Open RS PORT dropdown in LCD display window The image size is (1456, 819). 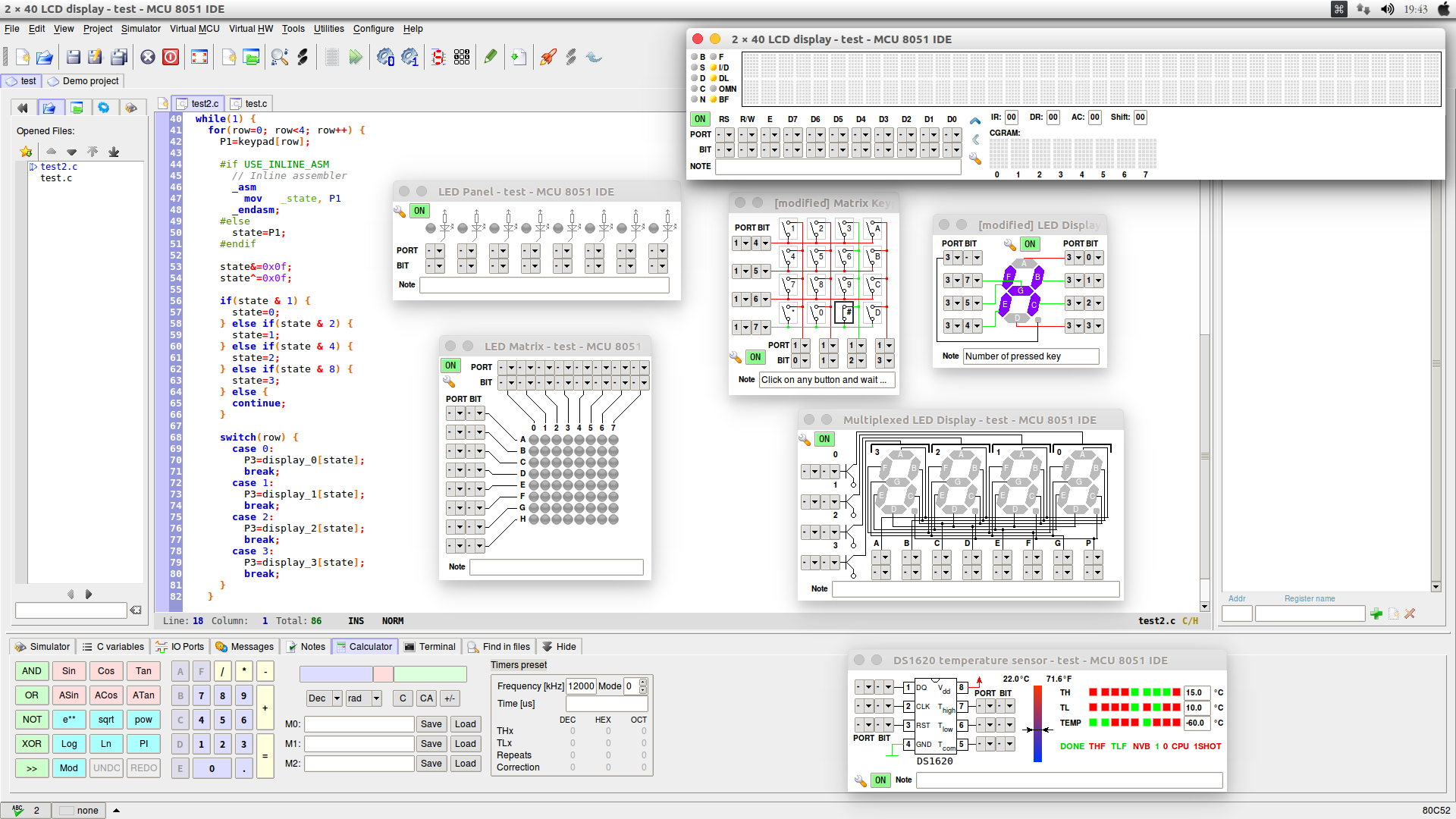point(724,135)
